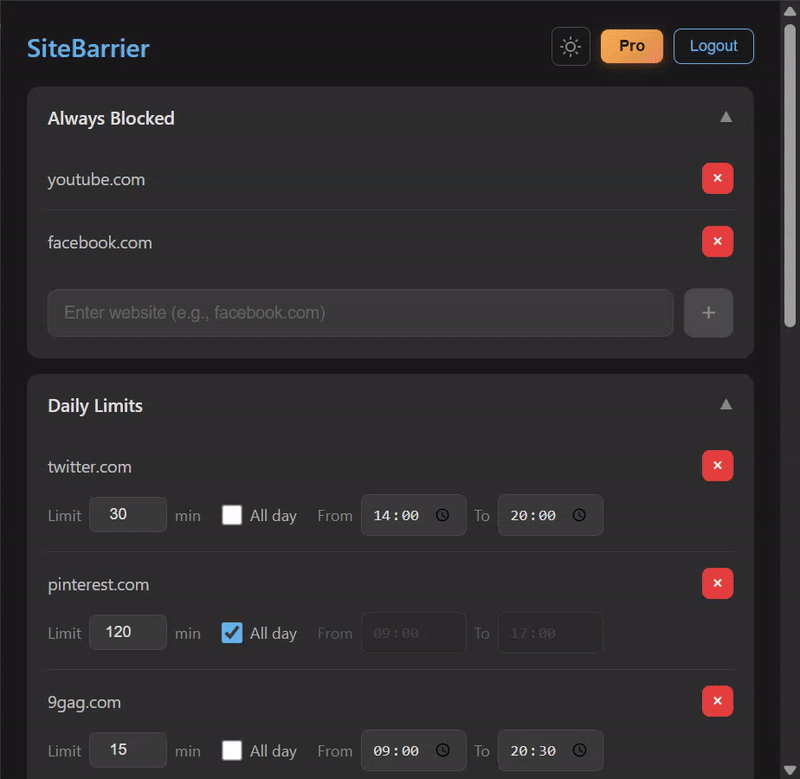The image size is (800, 779).
Task: Open clock picker in twitter.com From time
Action: (442, 516)
